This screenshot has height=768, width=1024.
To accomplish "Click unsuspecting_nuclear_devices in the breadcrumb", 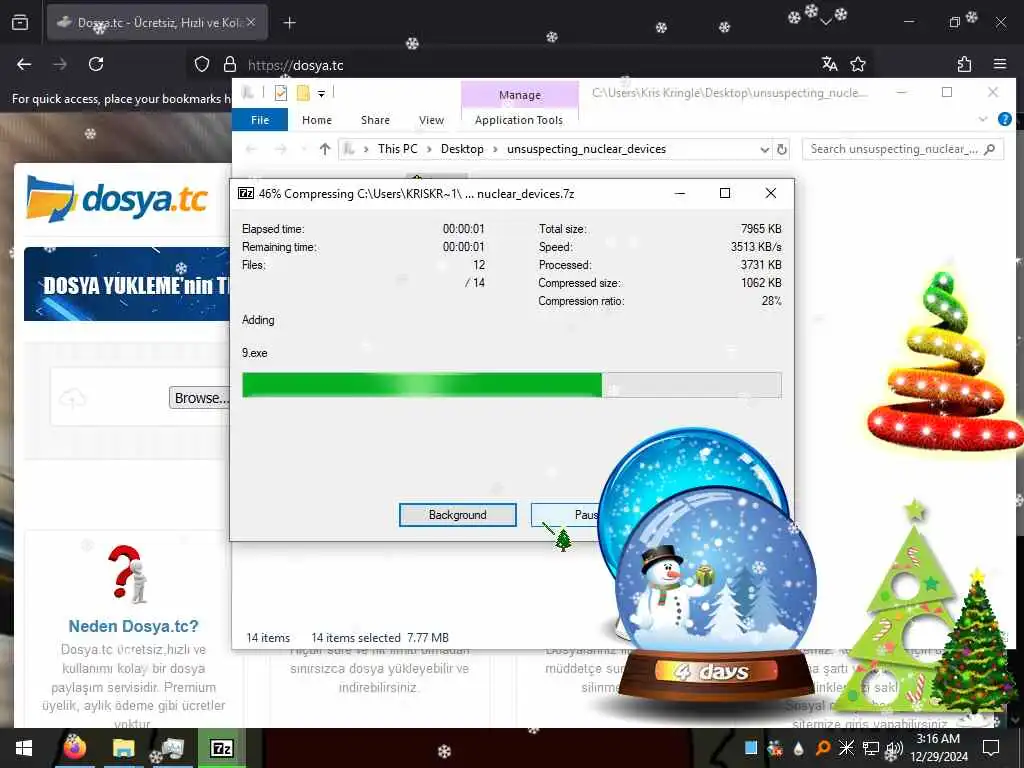I will point(586,149).
